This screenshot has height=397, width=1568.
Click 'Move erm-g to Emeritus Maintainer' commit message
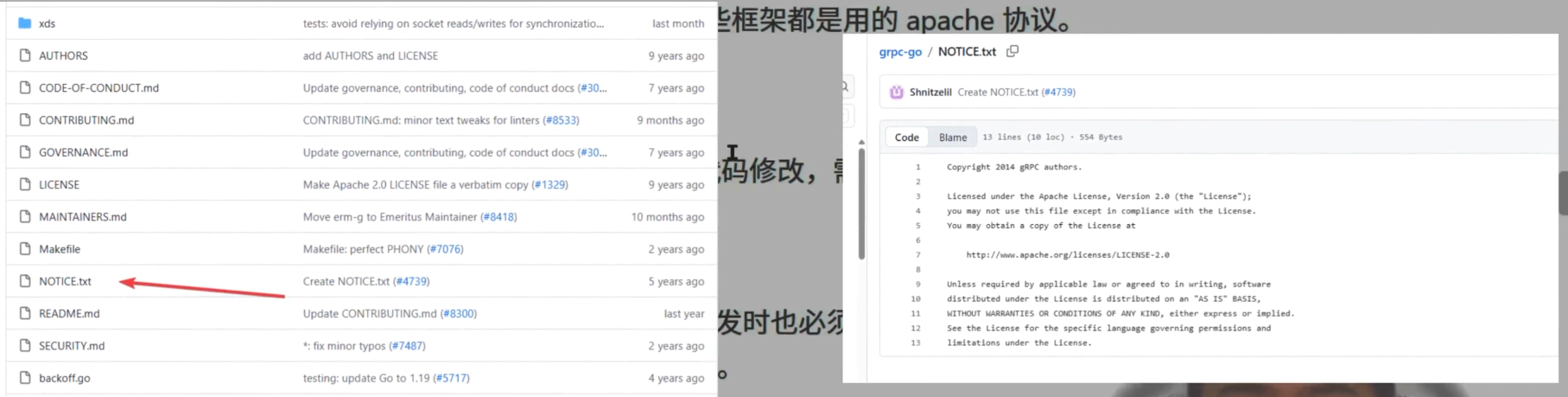(x=390, y=216)
